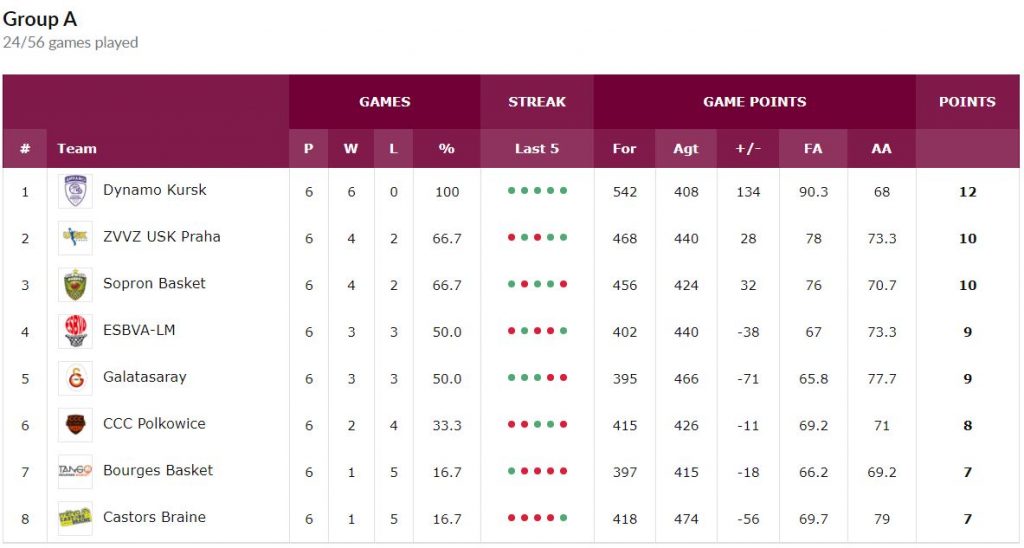This screenshot has height=548, width=1024.
Task: Click the Bourges Basket team logo
Action: (75, 471)
